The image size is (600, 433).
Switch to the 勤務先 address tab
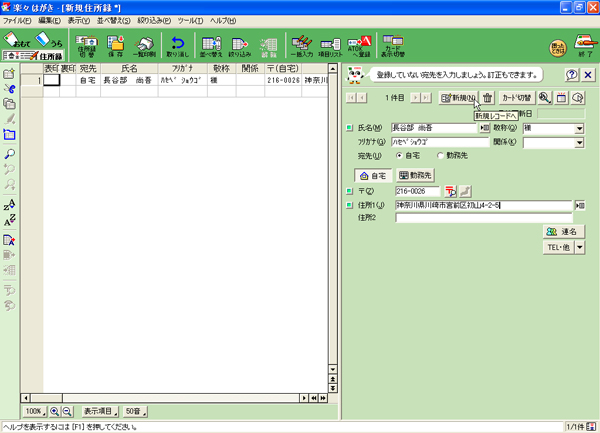click(415, 175)
